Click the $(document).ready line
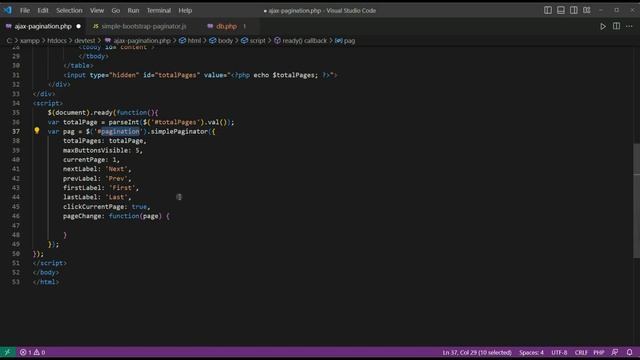Viewport: 640px width, 360px height. [103, 113]
